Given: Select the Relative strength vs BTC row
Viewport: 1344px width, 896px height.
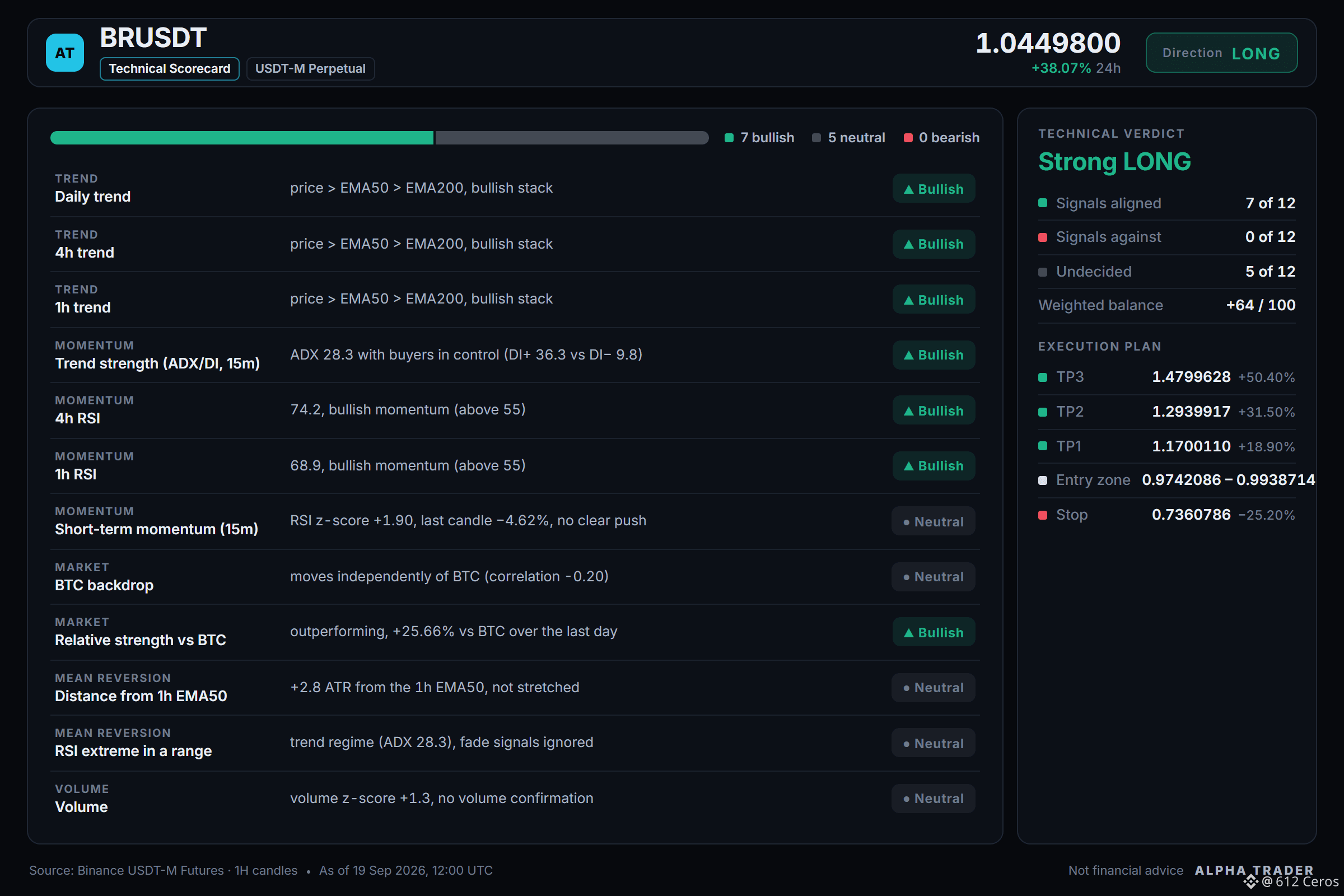Looking at the screenshot, I should pyautogui.click(x=515, y=632).
